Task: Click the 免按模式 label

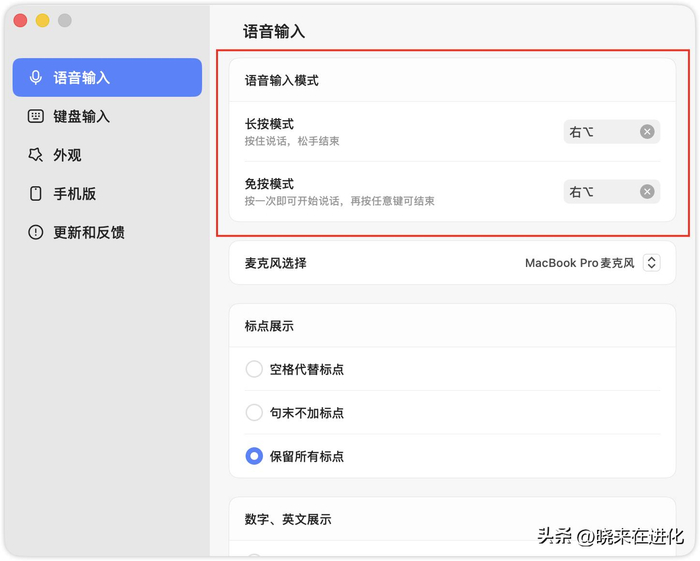Action: coord(269,183)
